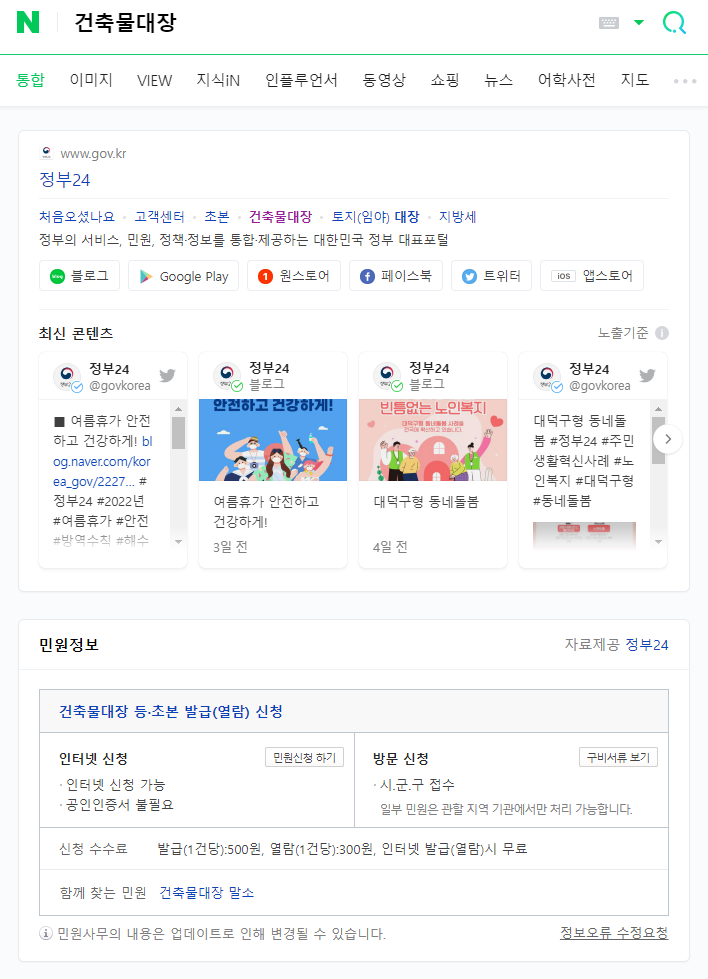The width and height of the screenshot is (708, 979).
Task: Click the Twitter bird icon on the last card
Action: (647, 375)
